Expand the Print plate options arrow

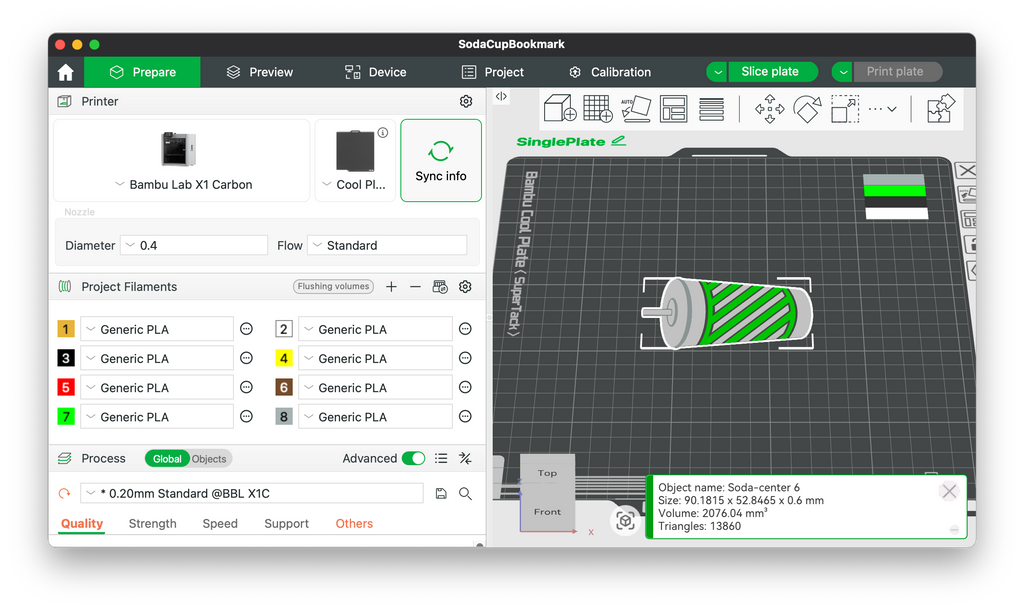point(842,72)
